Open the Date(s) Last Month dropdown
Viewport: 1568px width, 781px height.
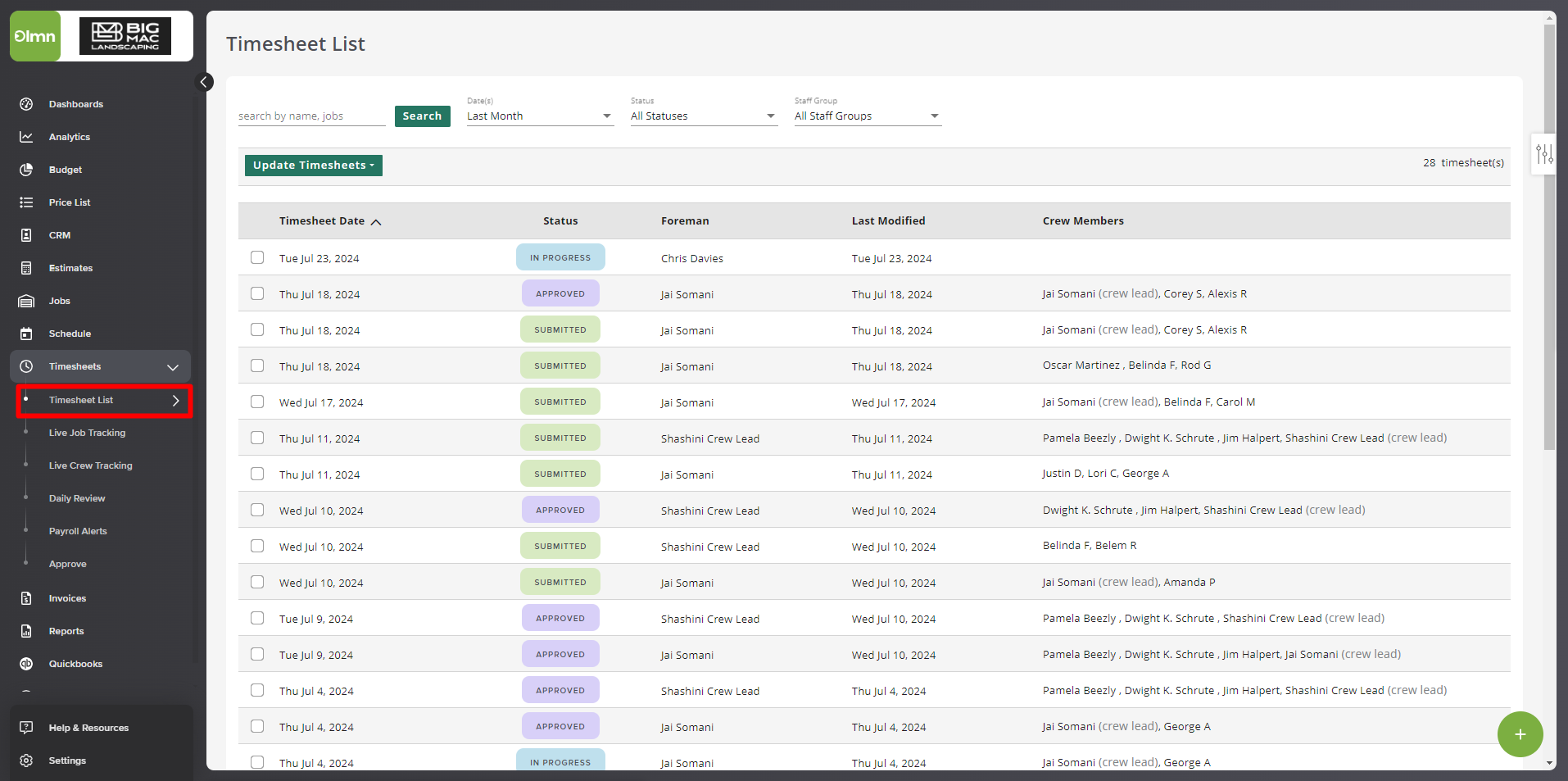(x=540, y=116)
